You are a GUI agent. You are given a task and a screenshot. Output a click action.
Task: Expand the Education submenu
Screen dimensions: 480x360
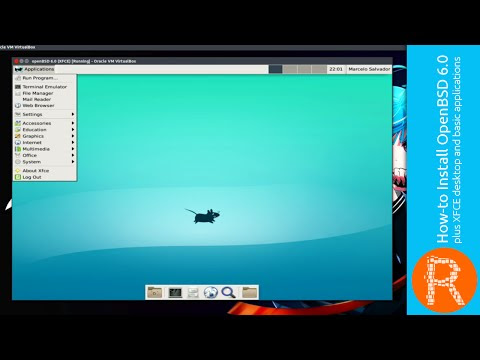coord(45,130)
